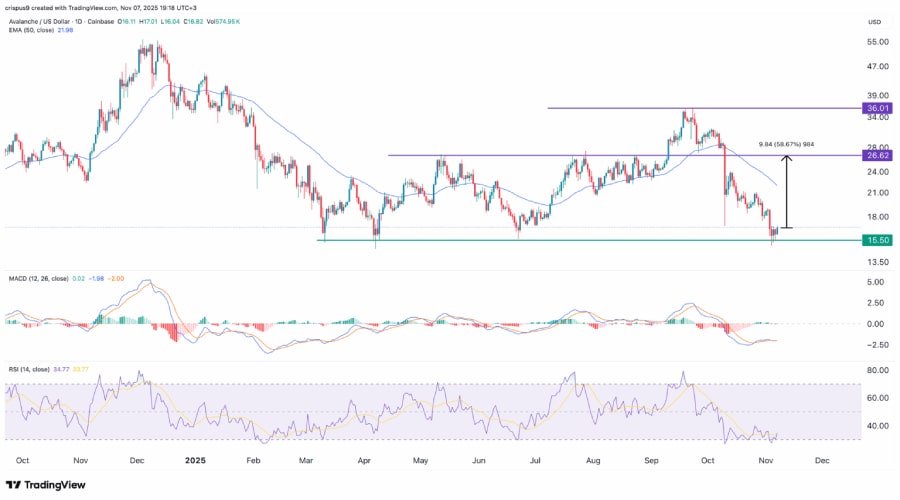Click the 2.50 MACD axis value
Screen dimensions: 900x500
(876, 303)
